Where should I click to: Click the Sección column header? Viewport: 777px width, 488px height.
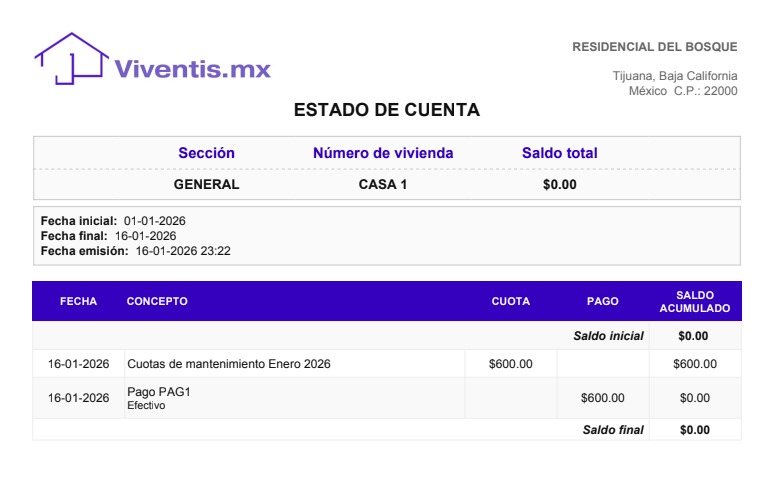[206, 153]
